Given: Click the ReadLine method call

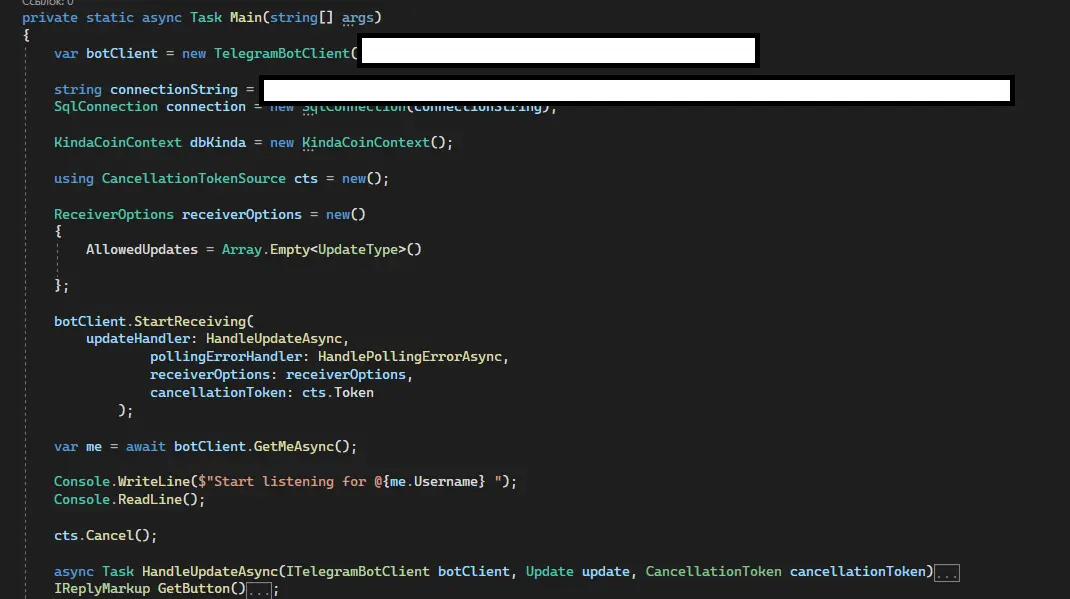Looking at the screenshot, I should 149,499.
